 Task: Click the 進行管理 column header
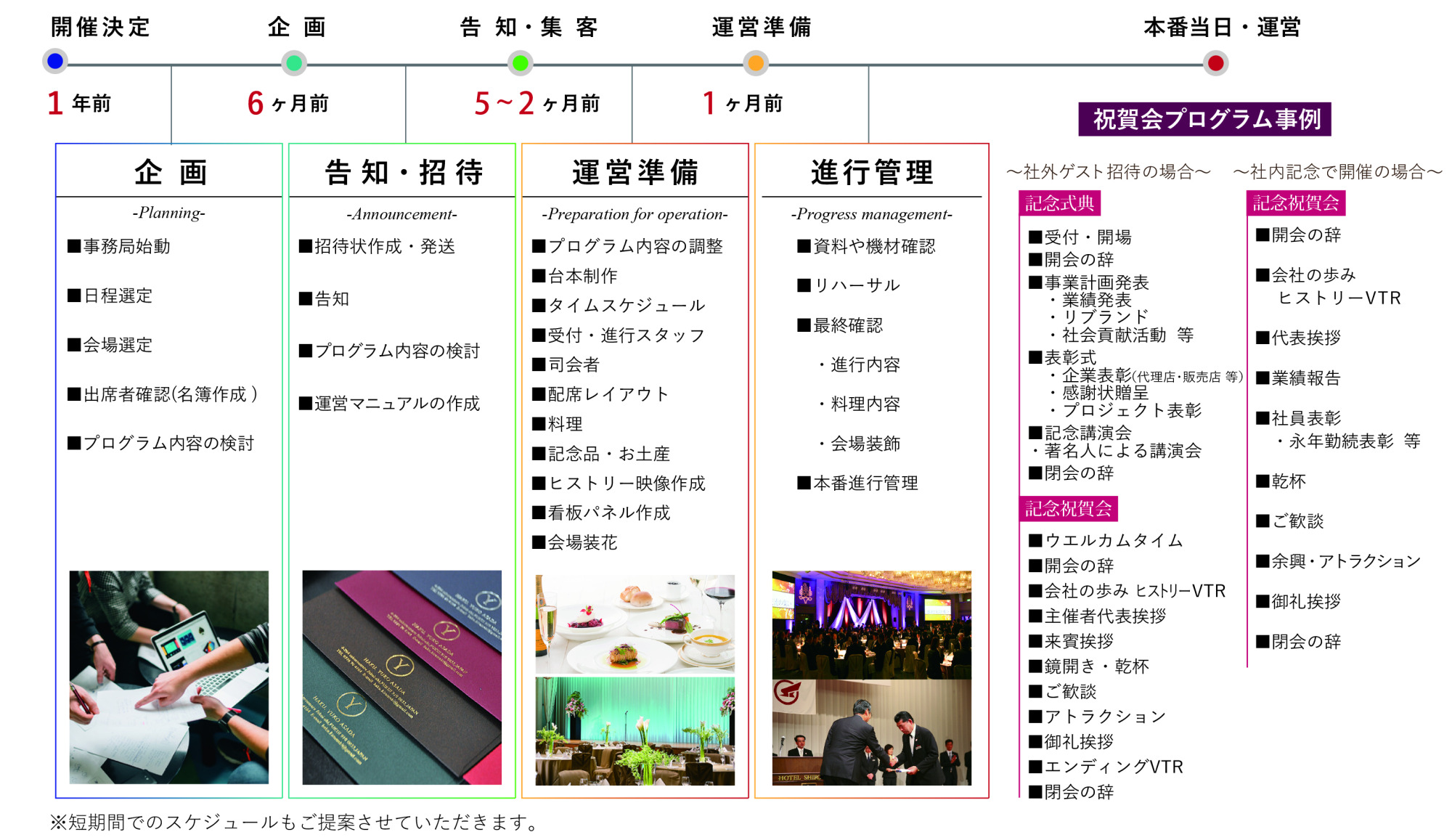click(x=871, y=173)
